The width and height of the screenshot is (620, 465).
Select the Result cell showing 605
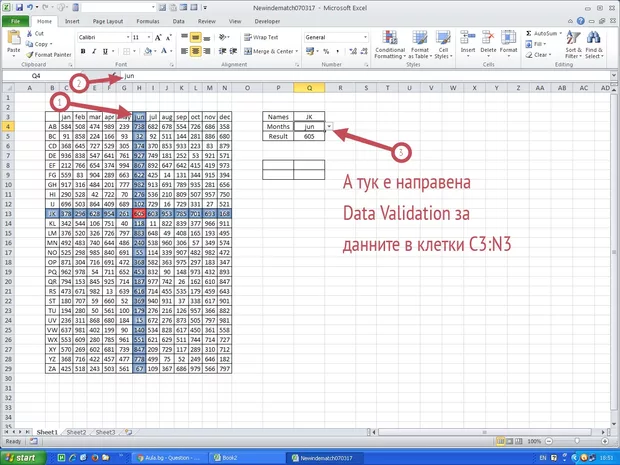[310, 136]
